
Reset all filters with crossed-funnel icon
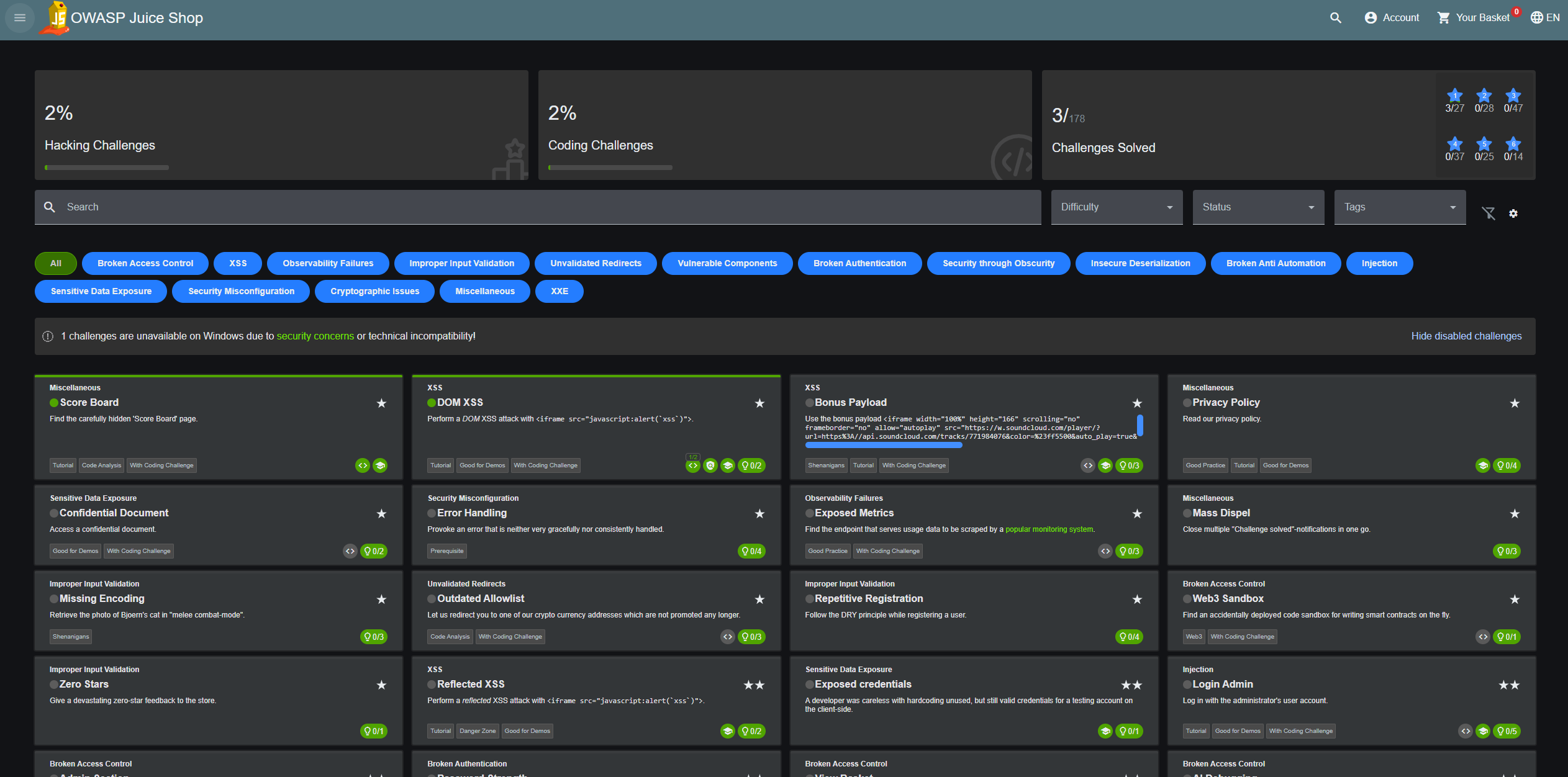(1489, 213)
